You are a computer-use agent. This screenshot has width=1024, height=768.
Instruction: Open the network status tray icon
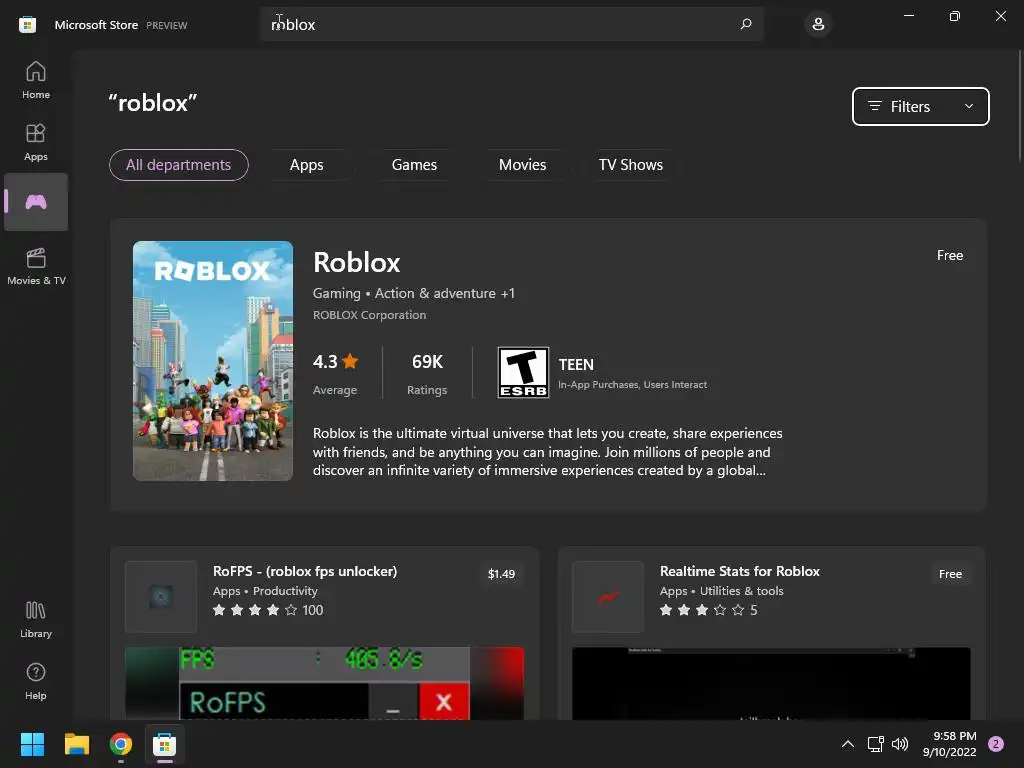tap(875, 744)
